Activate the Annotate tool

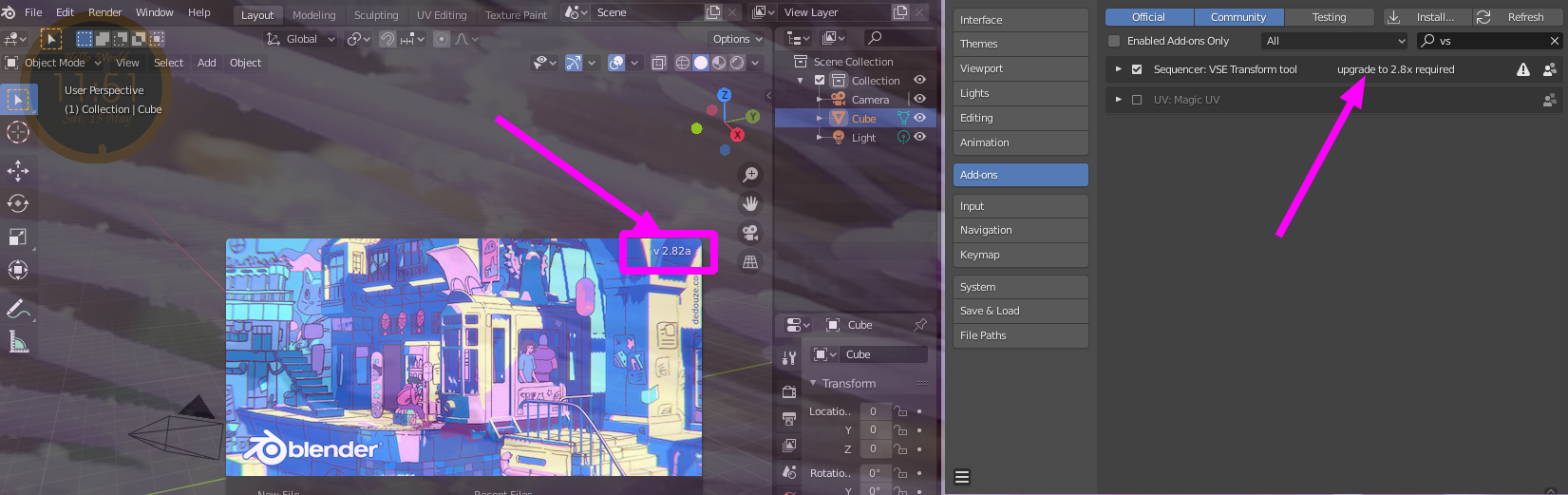click(x=19, y=309)
